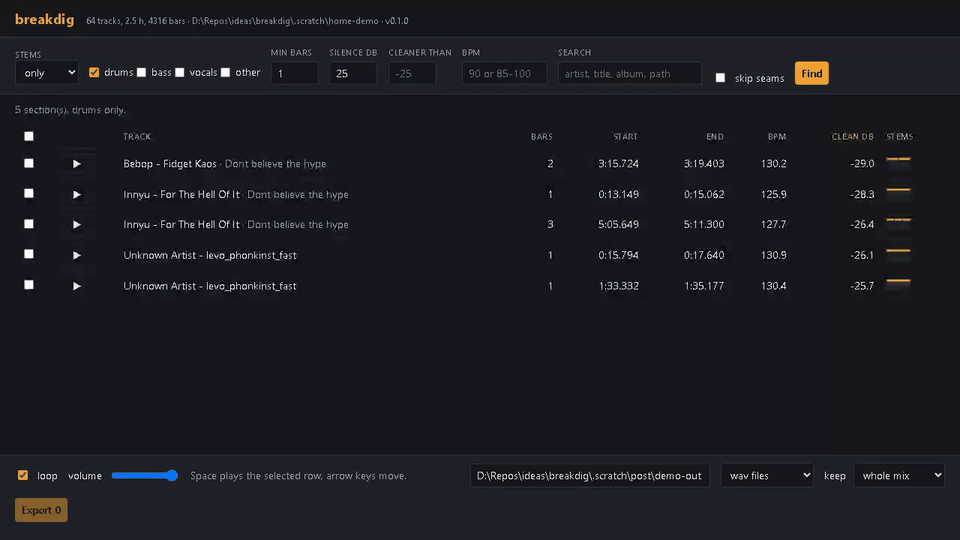This screenshot has height=540, width=960.
Task: Click stems bar of the -26.4 dB row
Action: point(898,224)
